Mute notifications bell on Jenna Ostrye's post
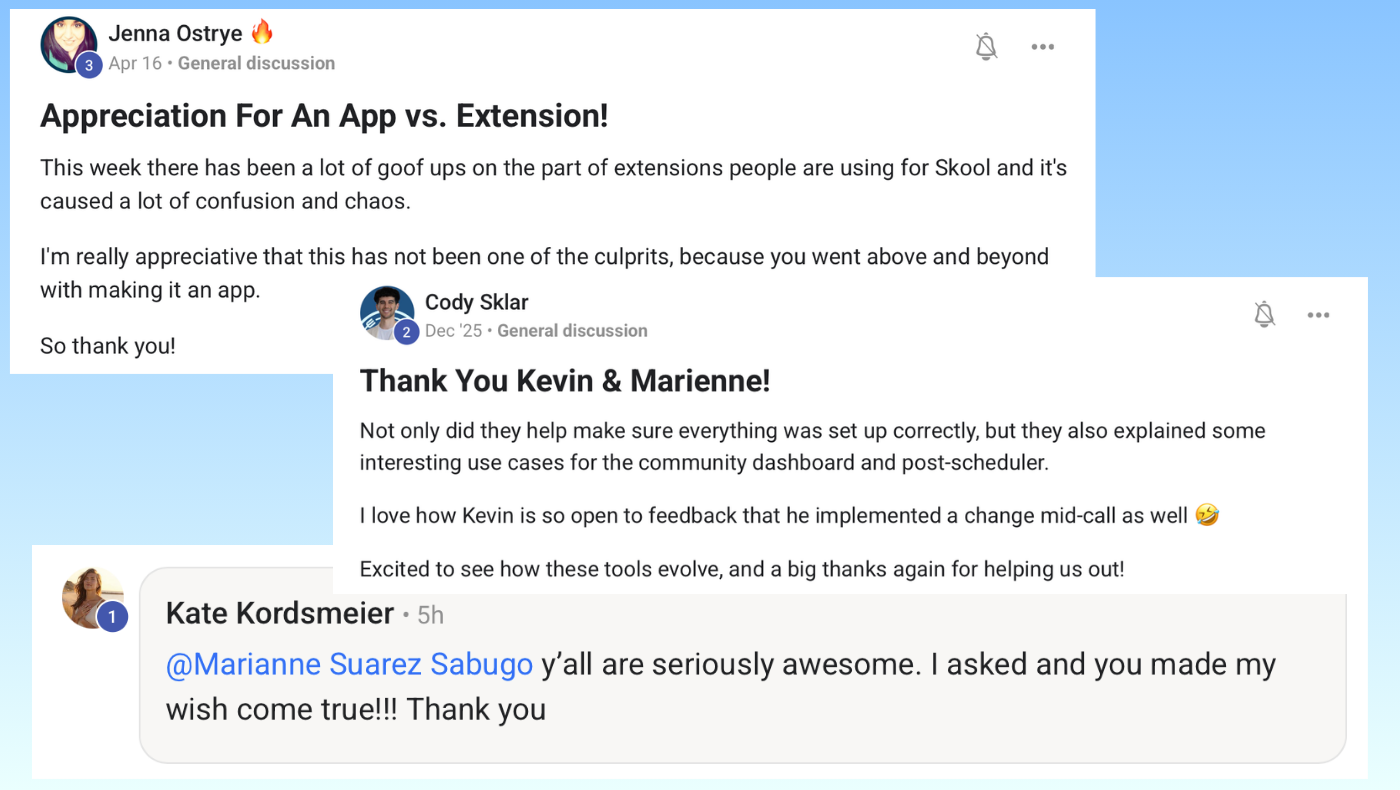The image size is (1400, 790). pyautogui.click(x=986, y=46)
